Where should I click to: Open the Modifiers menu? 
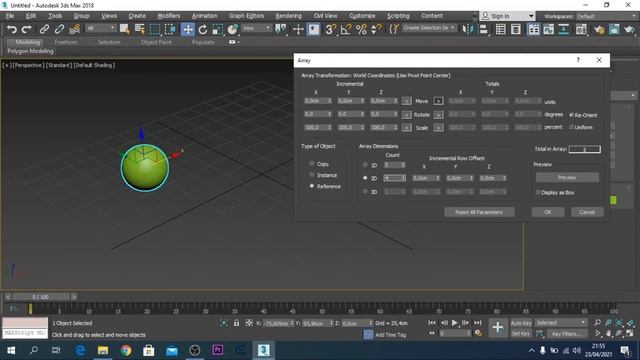(169, 16)
